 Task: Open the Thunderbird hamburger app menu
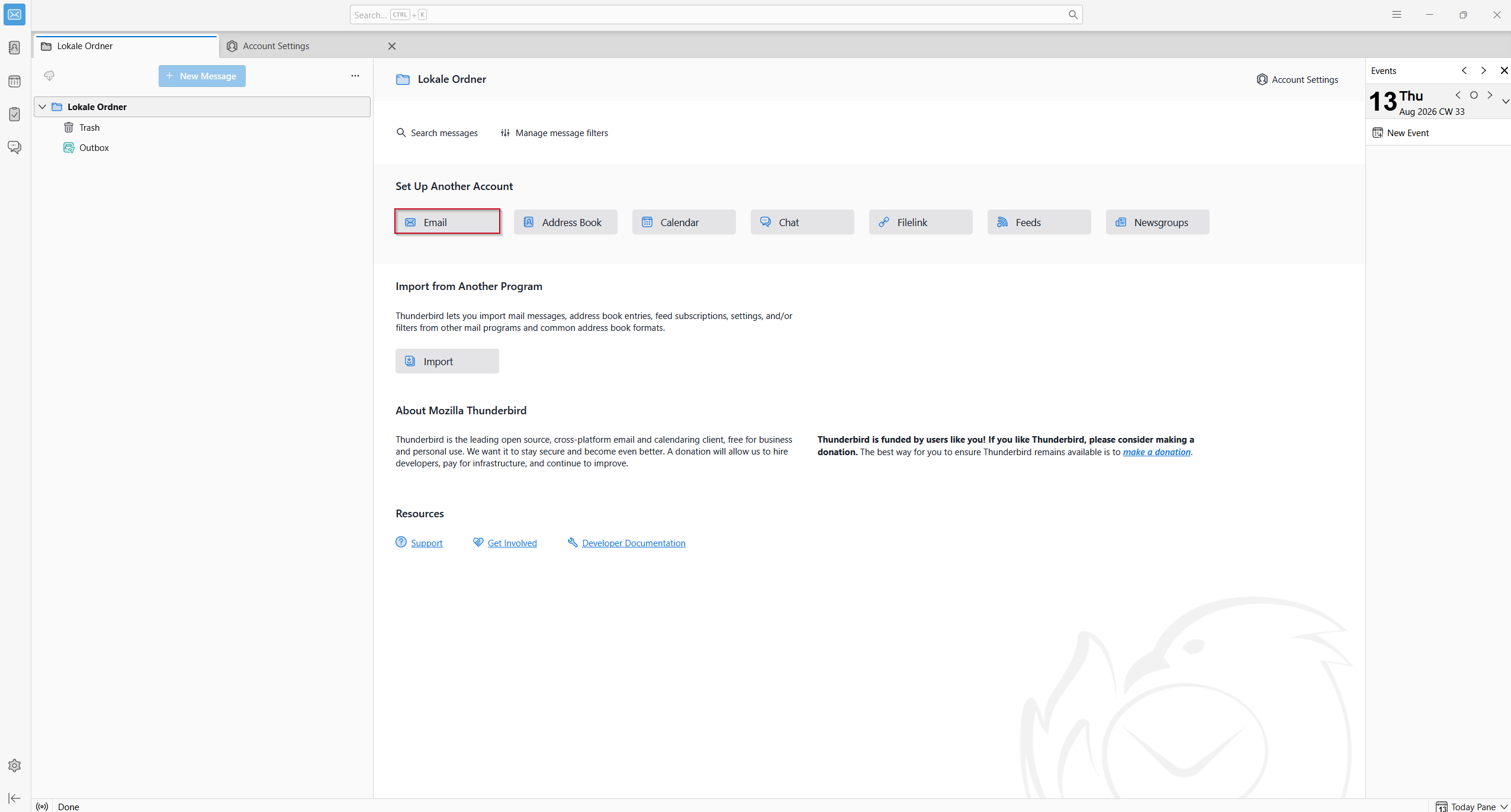click(1397, 15)
